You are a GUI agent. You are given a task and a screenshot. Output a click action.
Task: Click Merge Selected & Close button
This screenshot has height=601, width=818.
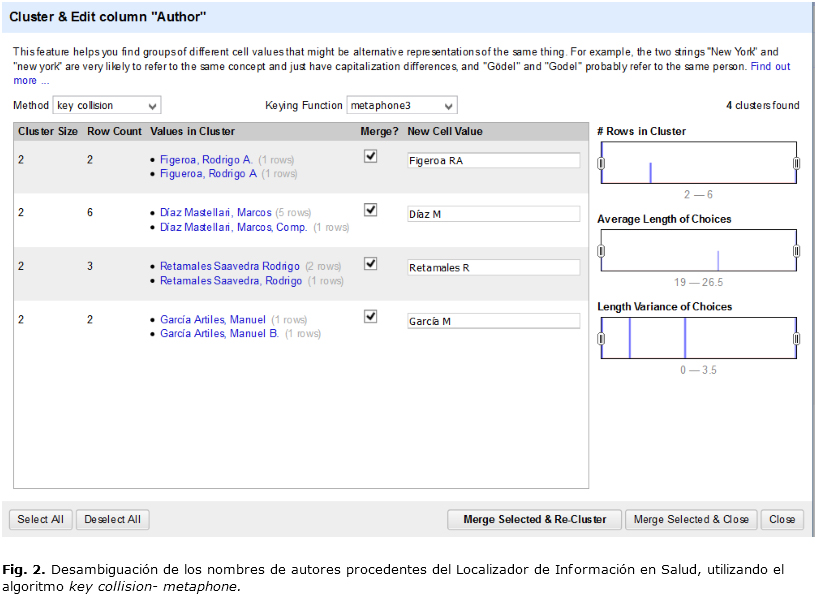tap(691, 519)
